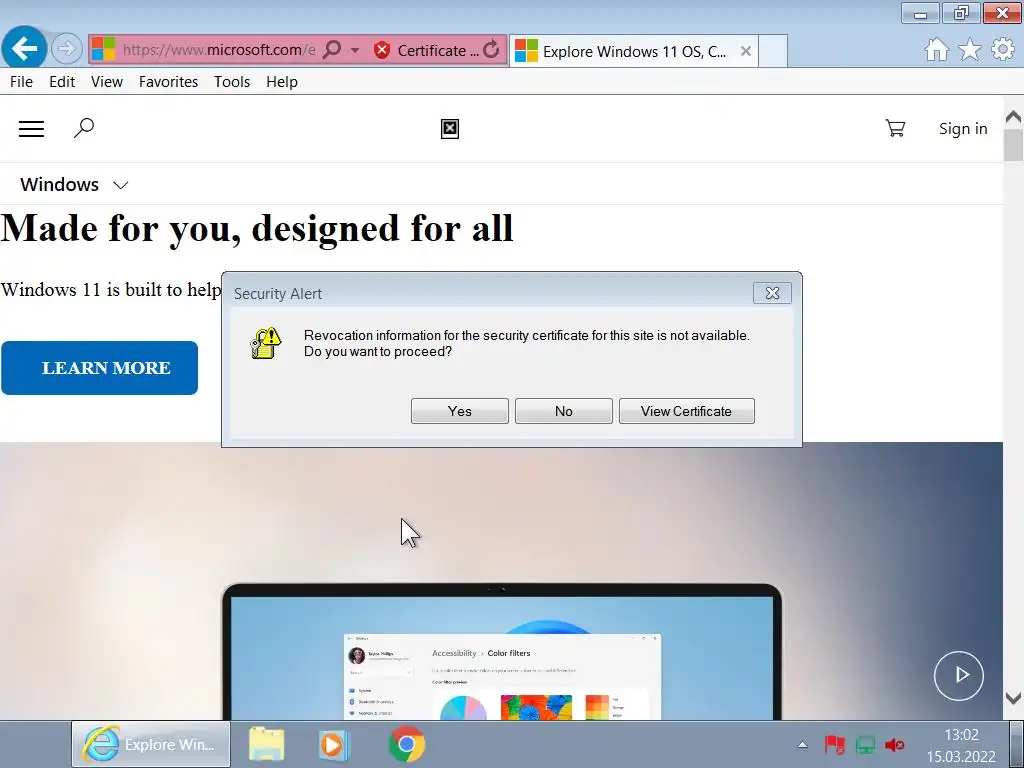Click the network tray icon
This screenshot has width=1024, height=768.
[865, 745]
